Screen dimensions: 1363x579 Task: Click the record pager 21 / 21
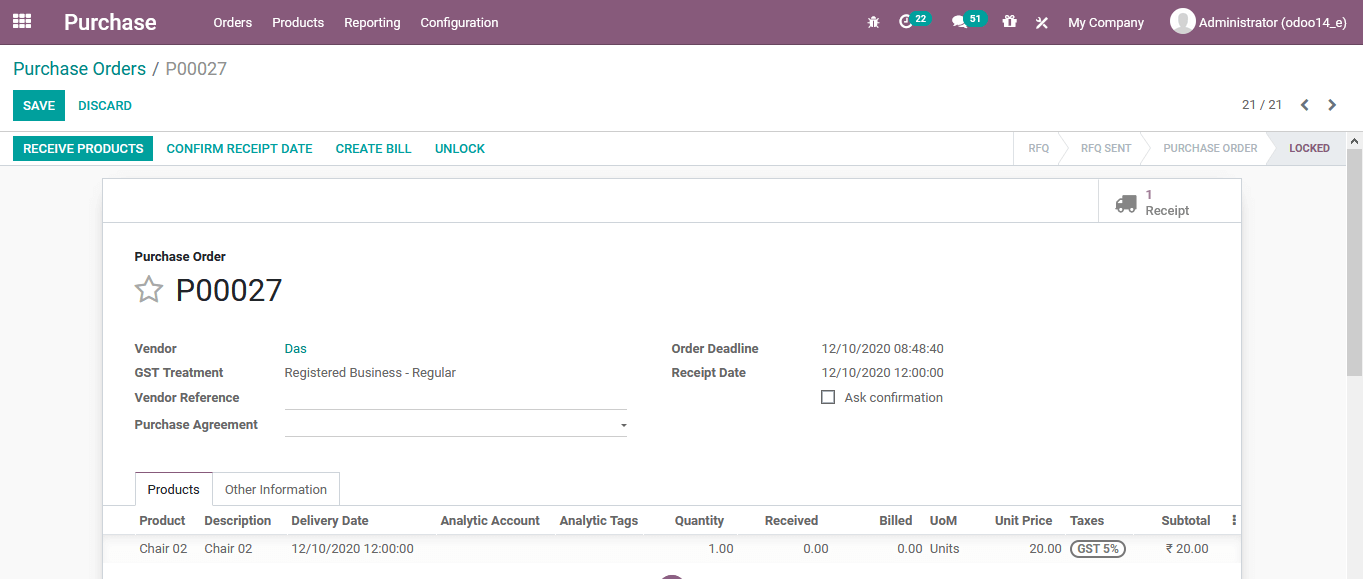tap(1262, 105)
